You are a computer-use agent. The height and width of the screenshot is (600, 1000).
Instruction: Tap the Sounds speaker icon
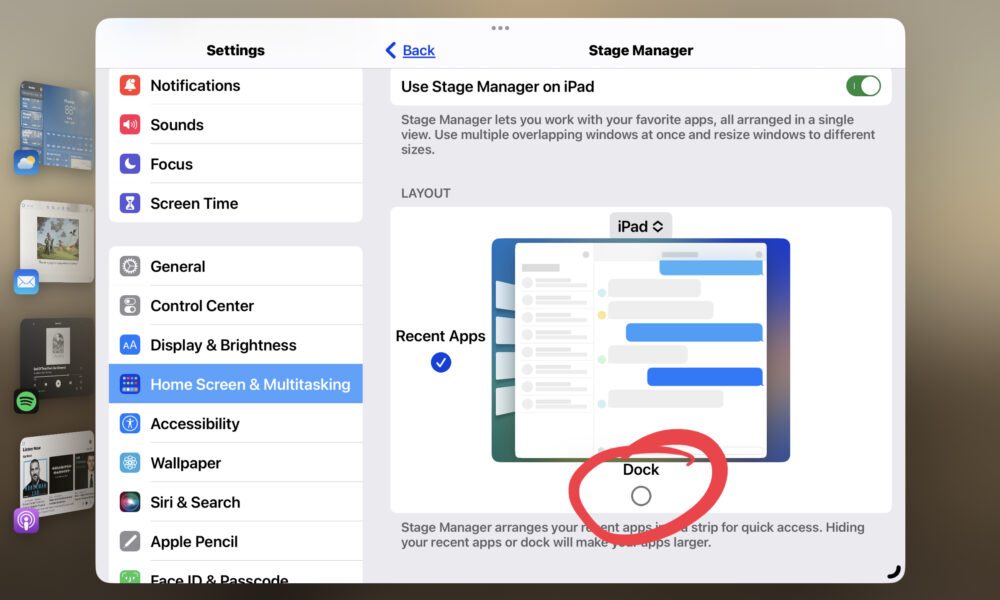(x=130, y=124)
